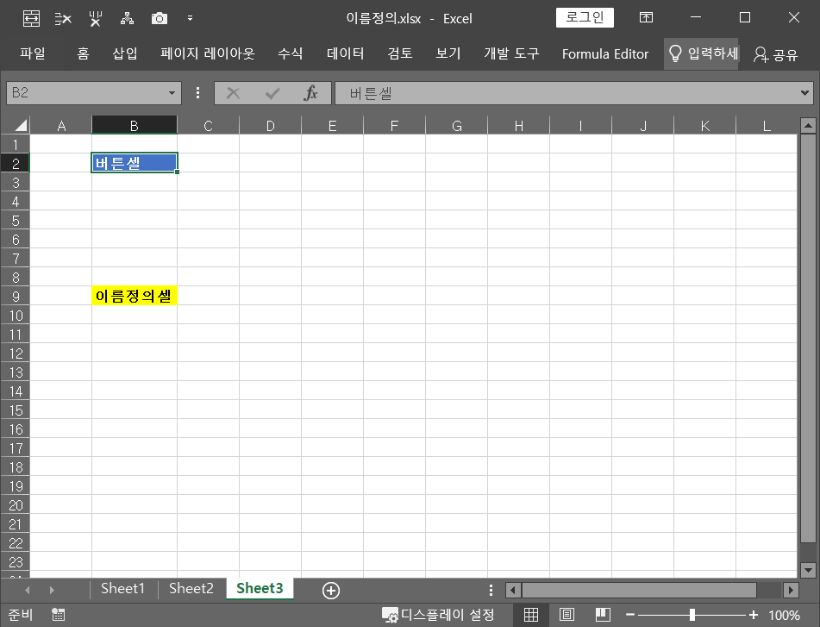Click the insert function fx icon
This screenshot has height=627, width=820.
(311, 93)
